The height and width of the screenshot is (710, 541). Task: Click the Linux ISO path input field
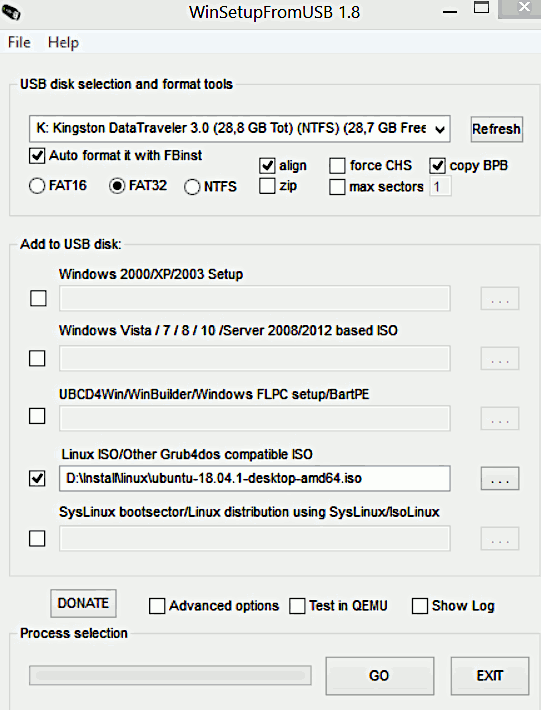tap(254, 478)
